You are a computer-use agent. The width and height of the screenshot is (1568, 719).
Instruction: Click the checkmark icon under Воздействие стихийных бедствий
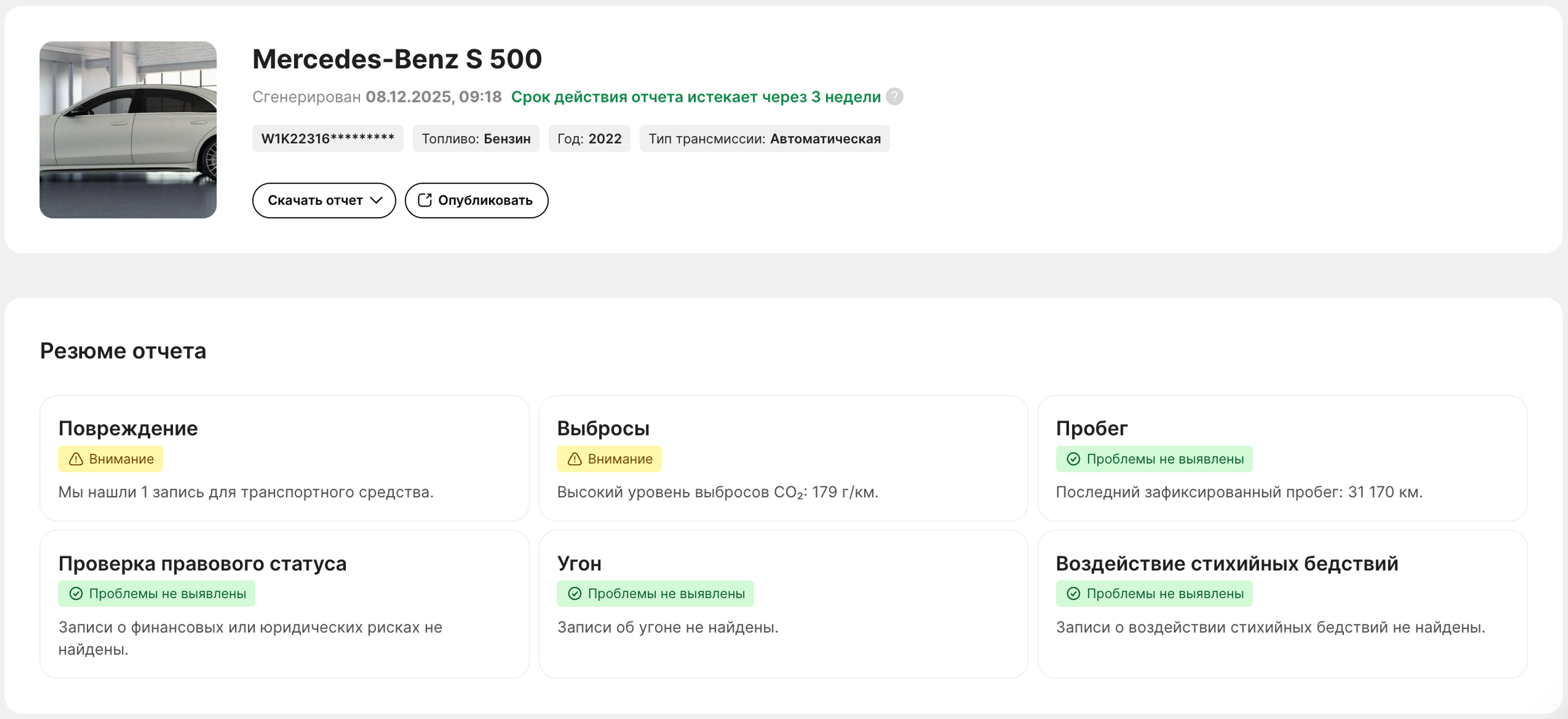coord(1073,594)
